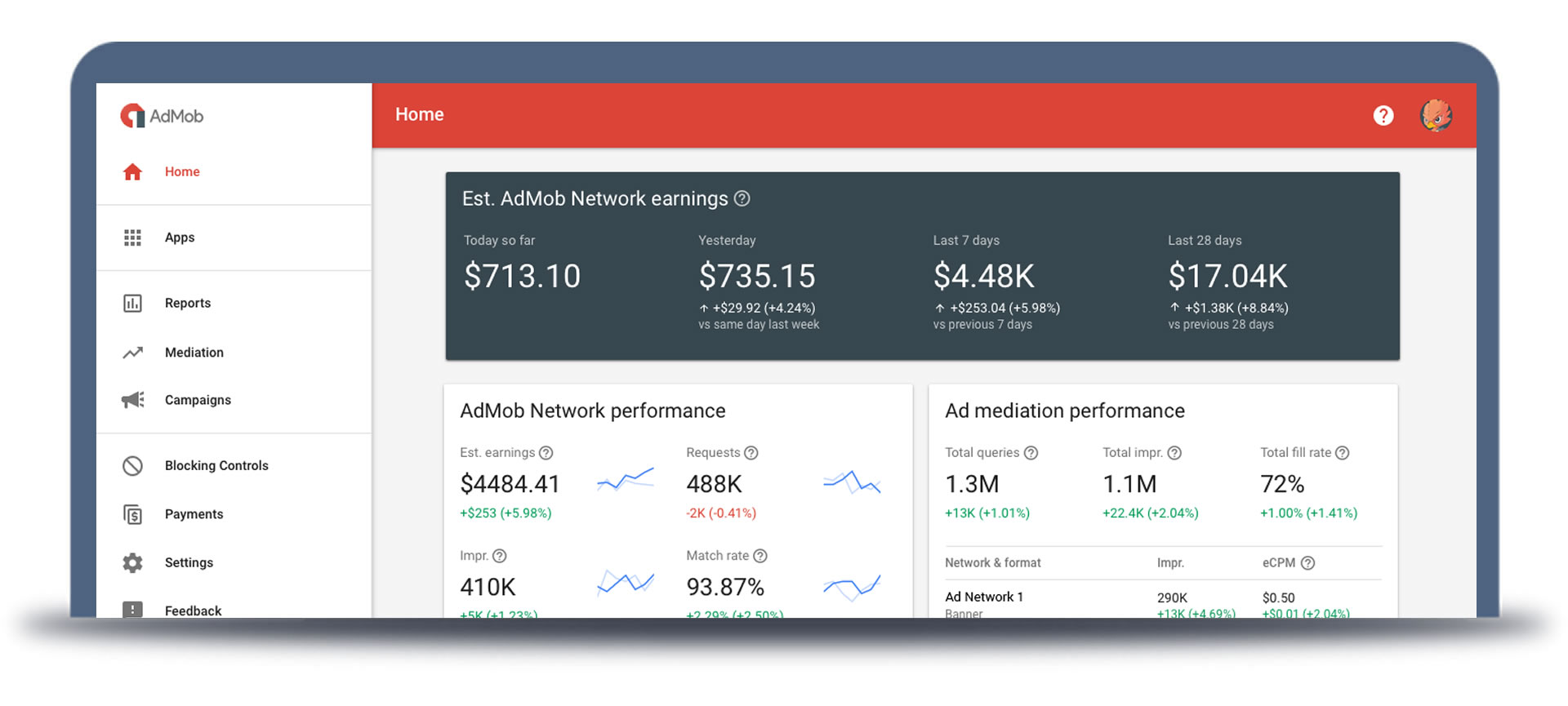The height and width of the screenshot is (706, 1568).
Task: Open Mediation from the sidebar
Action: point(194,353)
